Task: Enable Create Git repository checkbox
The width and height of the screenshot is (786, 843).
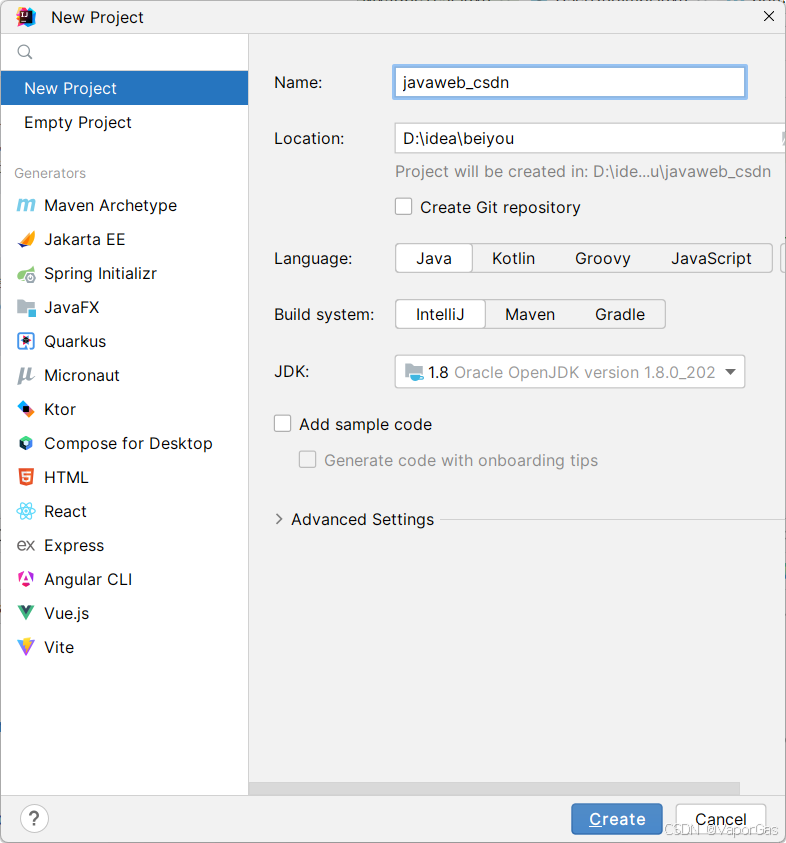Action: (x=404, y=207)
